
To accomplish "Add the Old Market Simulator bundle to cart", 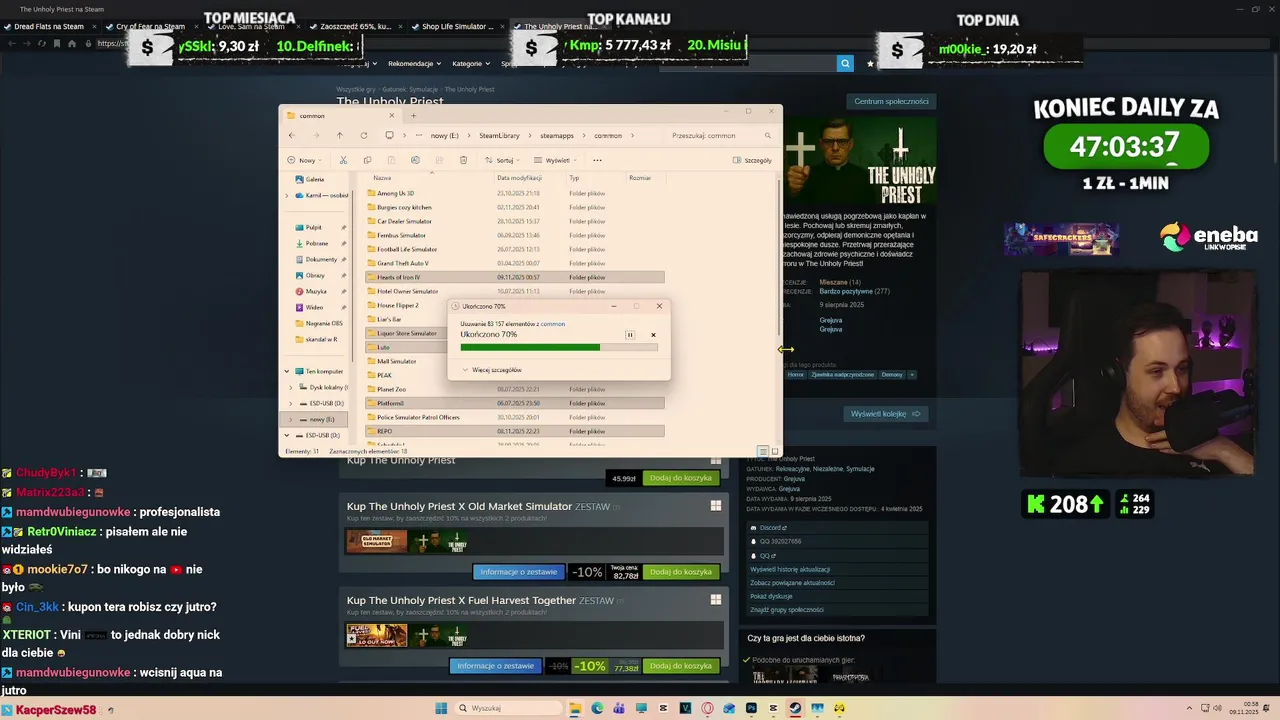I will 681,572.
